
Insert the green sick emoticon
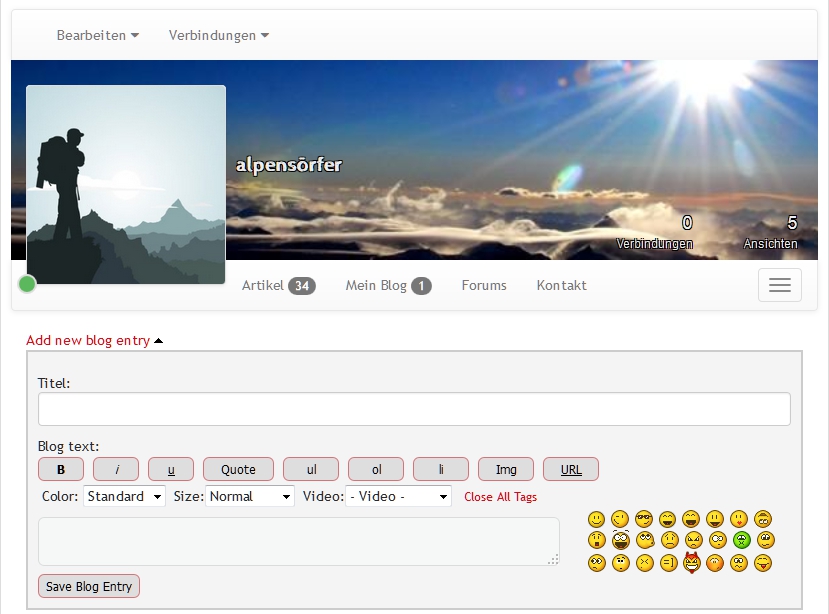(742, 540)
